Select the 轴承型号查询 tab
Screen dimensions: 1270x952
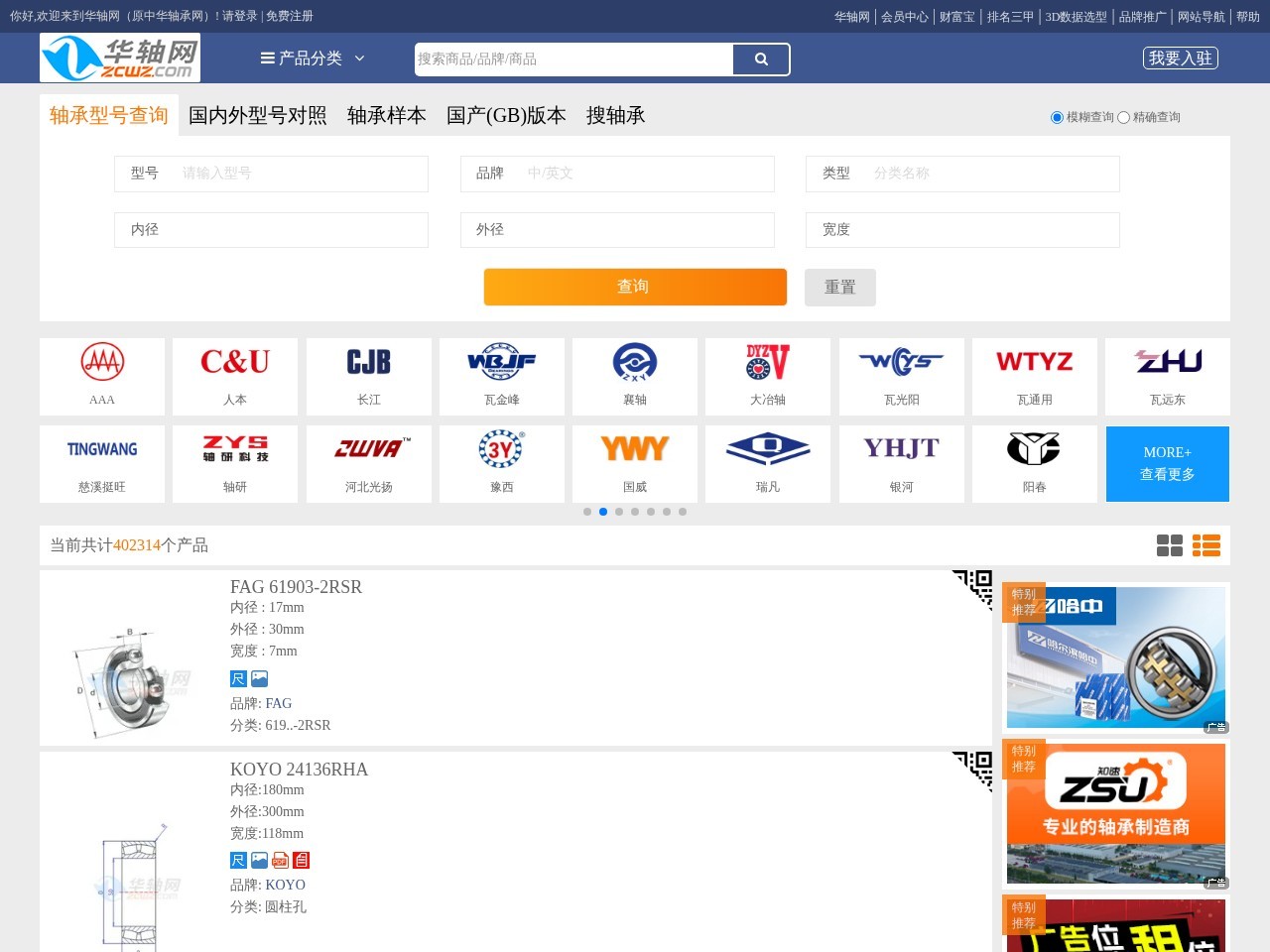coord(109,115)
